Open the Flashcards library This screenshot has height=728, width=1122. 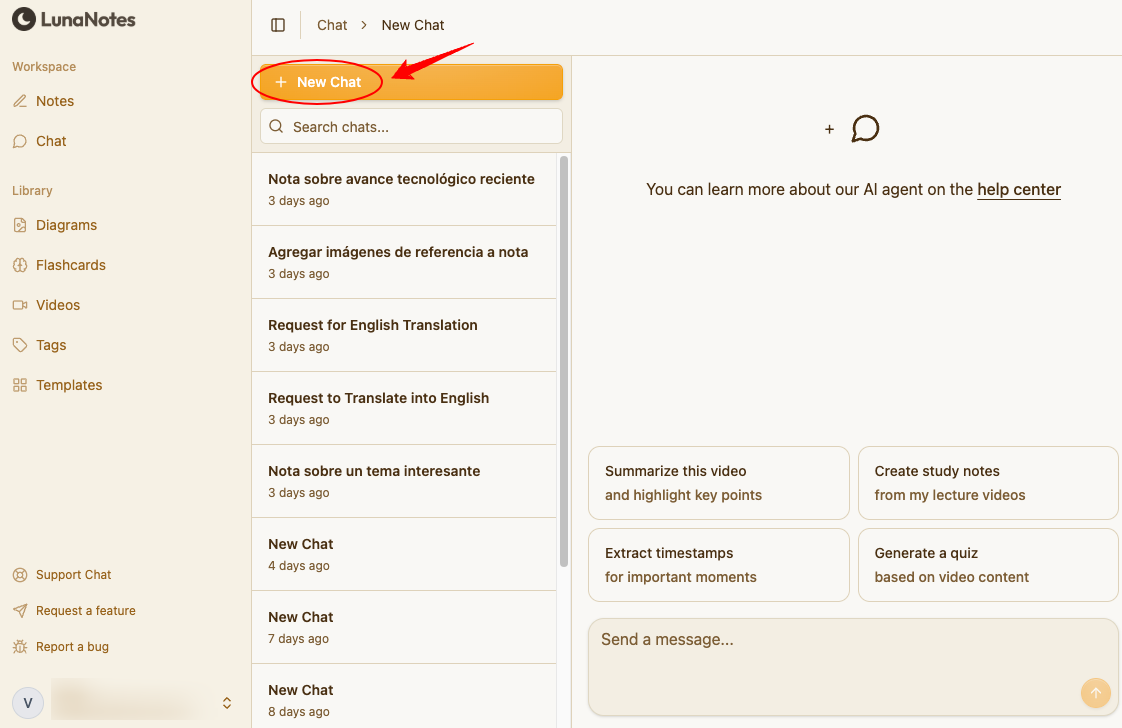[x=70, y=265]
